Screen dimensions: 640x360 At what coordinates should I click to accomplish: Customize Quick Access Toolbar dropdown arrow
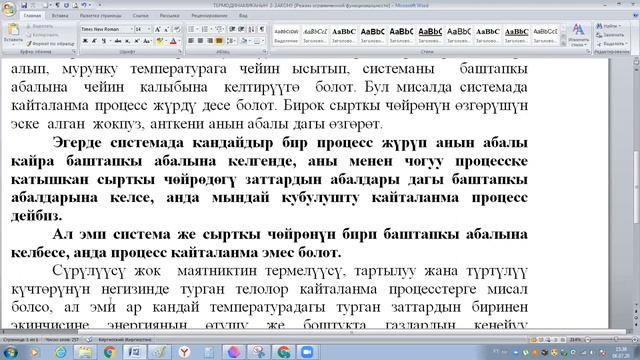pyautogui.click(x=100, y=5)
